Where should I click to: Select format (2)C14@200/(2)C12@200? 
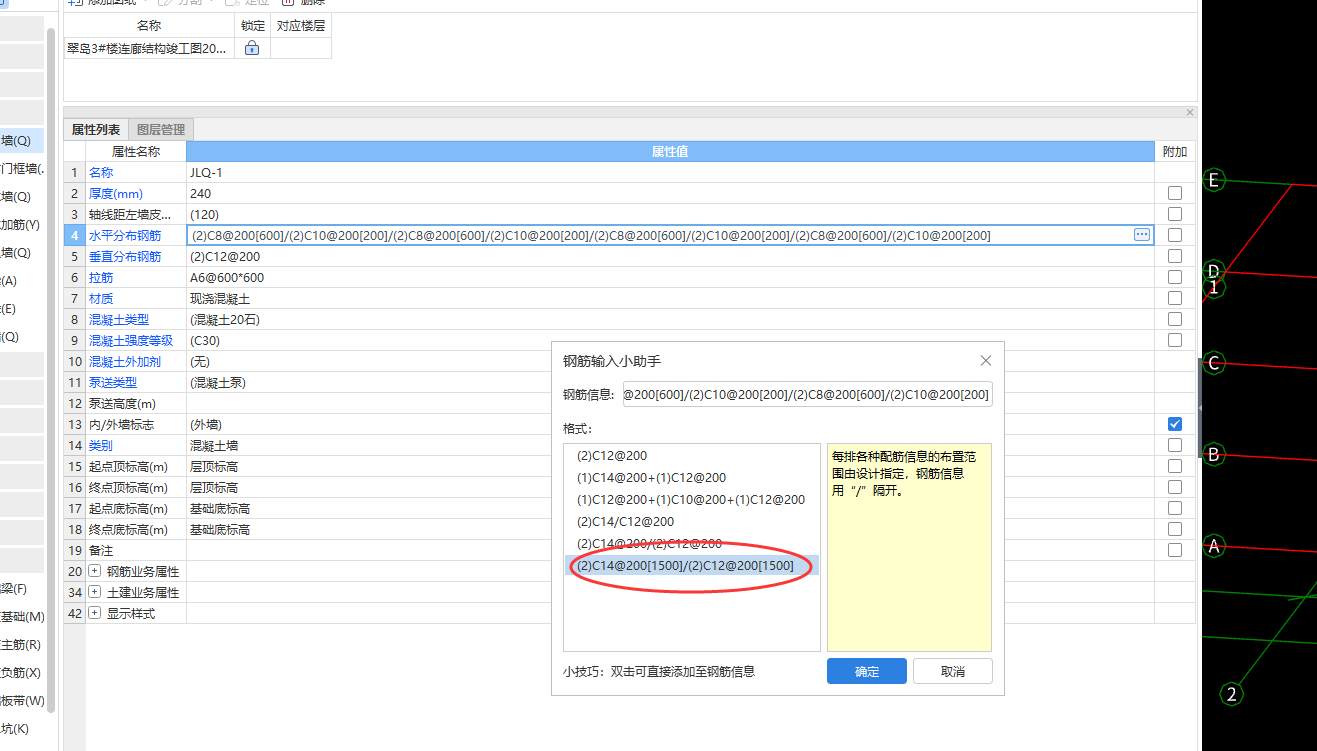pyautogui.click(x=691, y=544)
